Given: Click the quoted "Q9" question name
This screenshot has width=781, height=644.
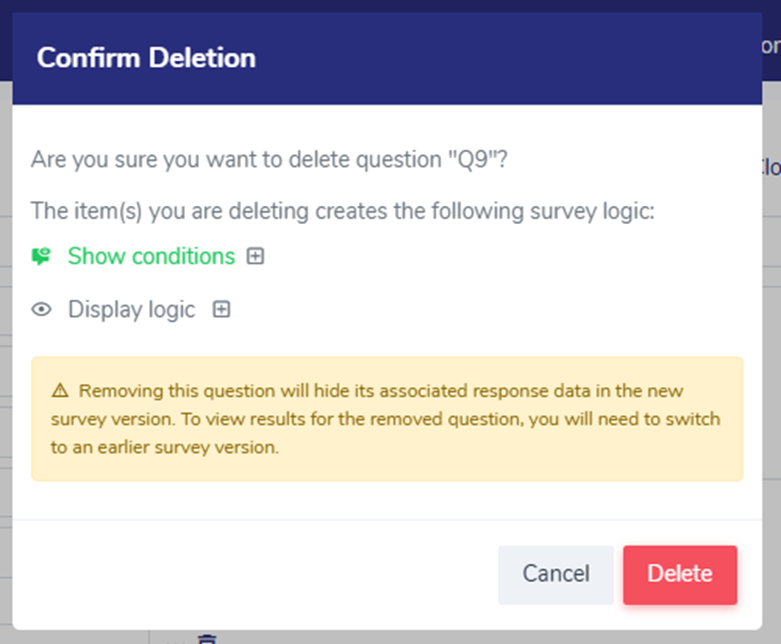Looking at the screenshot, I should coord(471,160).
